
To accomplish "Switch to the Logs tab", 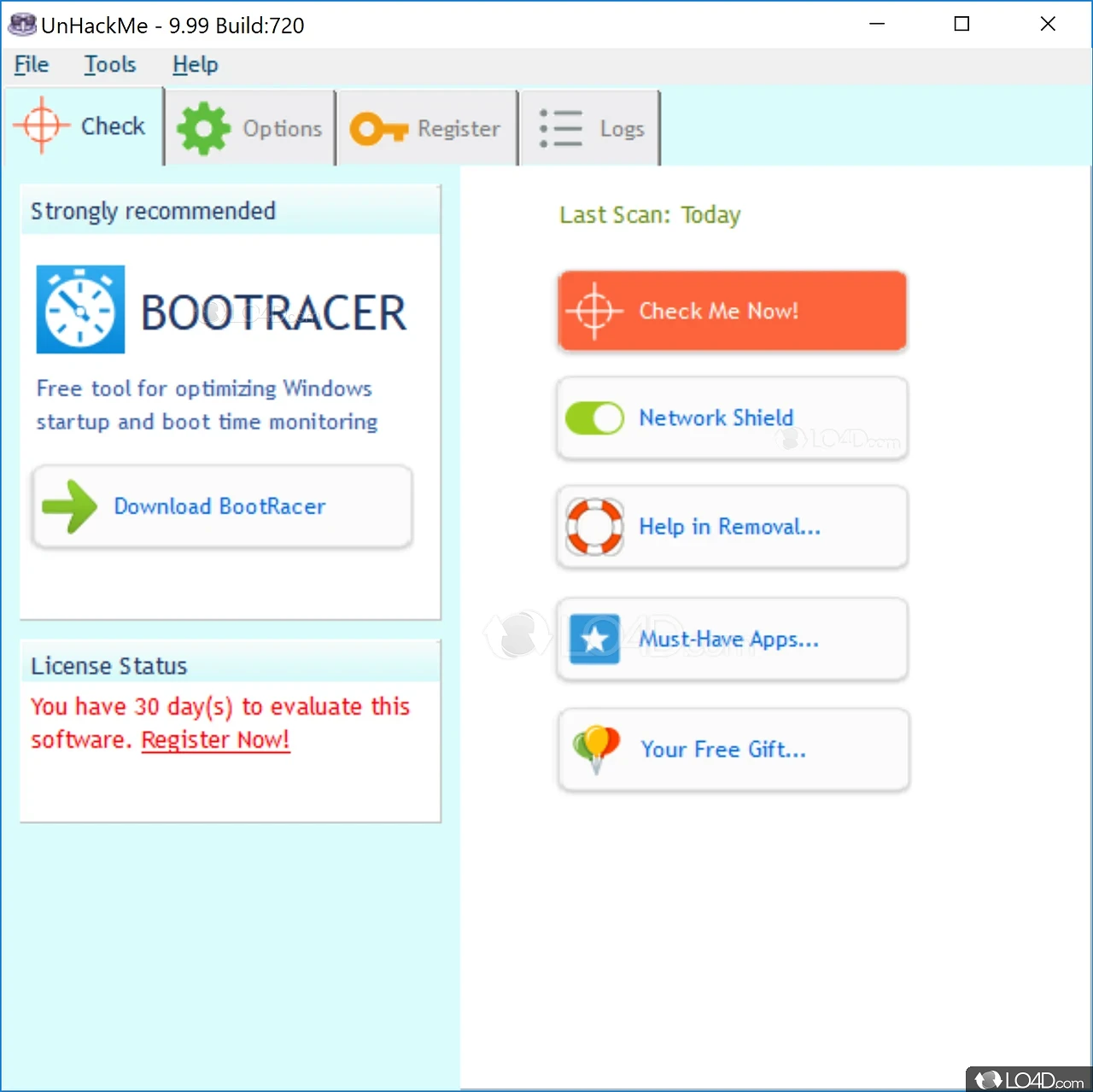I will click(x=590, y=128).
